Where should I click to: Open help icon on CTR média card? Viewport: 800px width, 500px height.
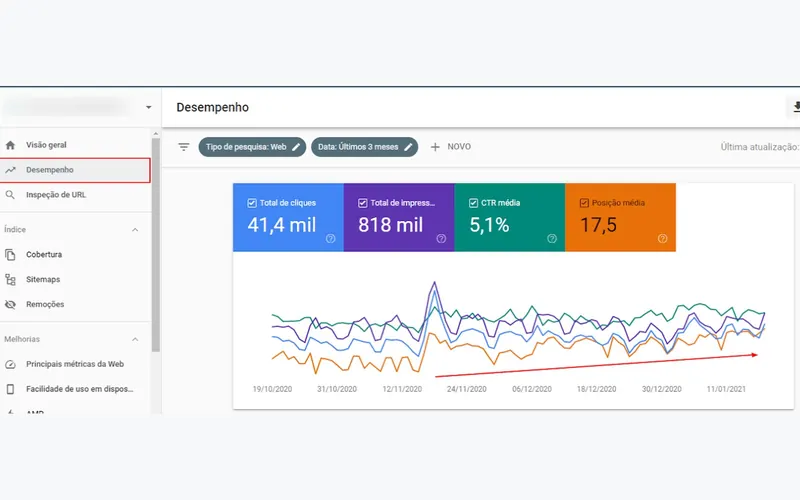pyautogui.click(x=552, y=238)
